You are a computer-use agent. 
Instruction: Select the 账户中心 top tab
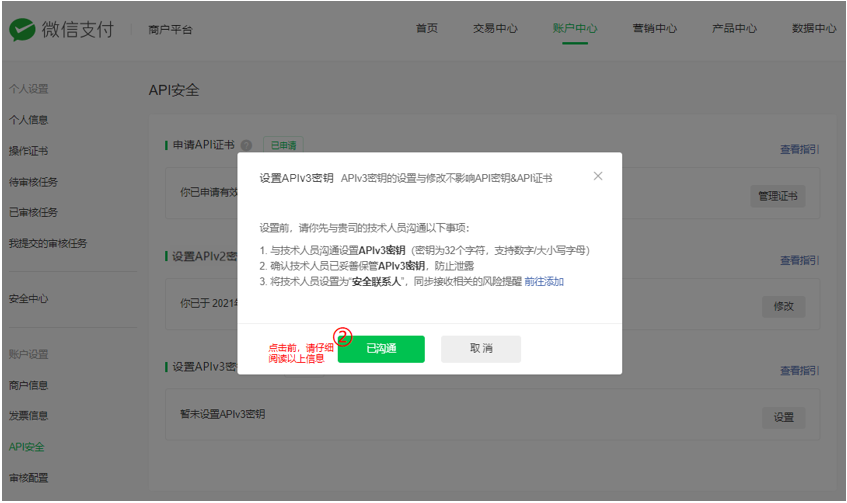[575, 29]
